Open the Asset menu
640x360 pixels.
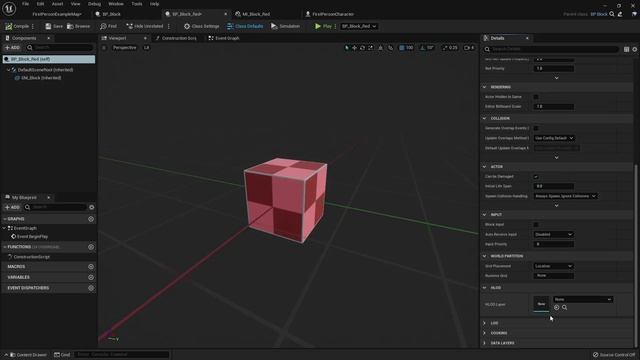[57, 4]
